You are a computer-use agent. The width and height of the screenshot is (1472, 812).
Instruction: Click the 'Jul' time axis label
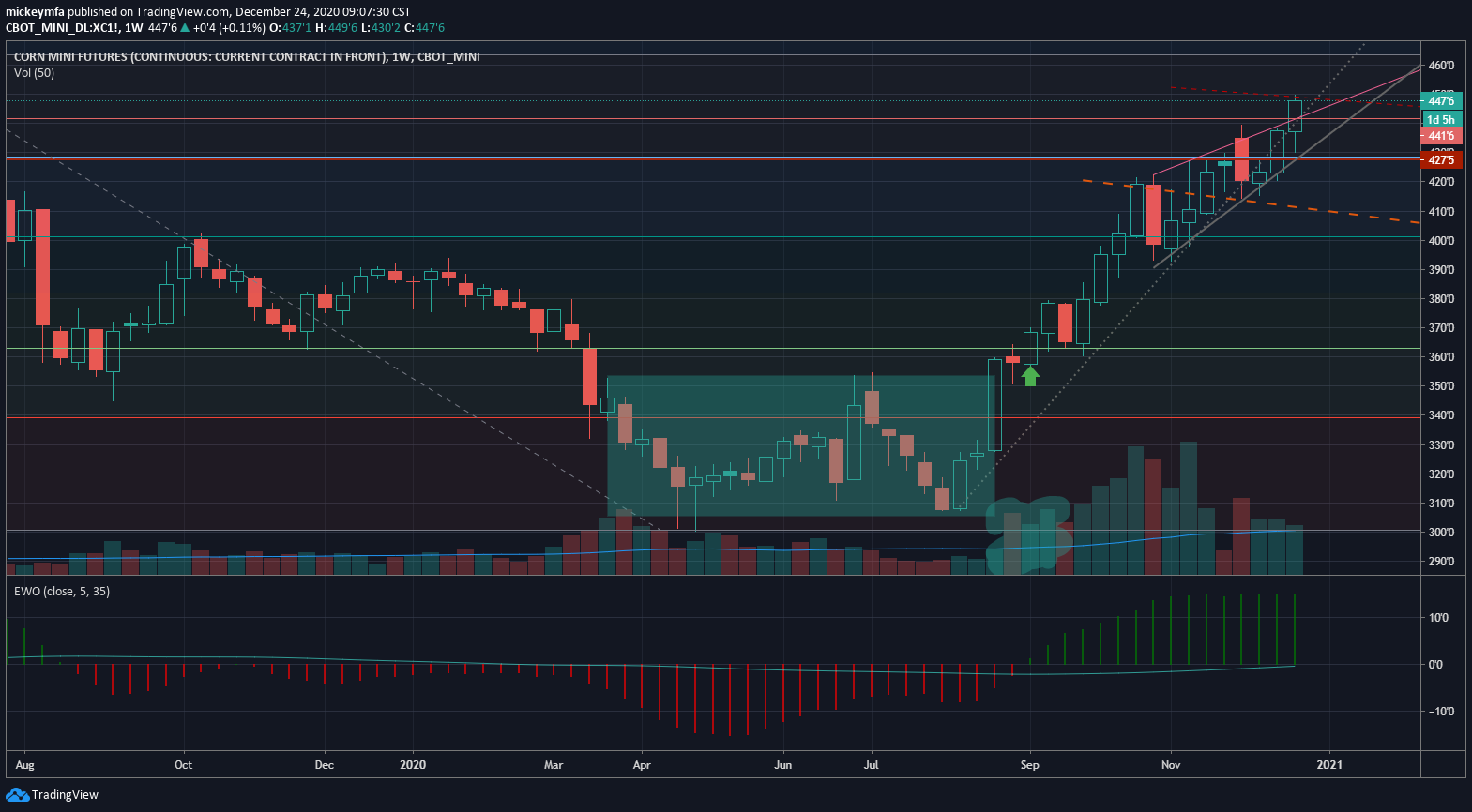point(871,765)
